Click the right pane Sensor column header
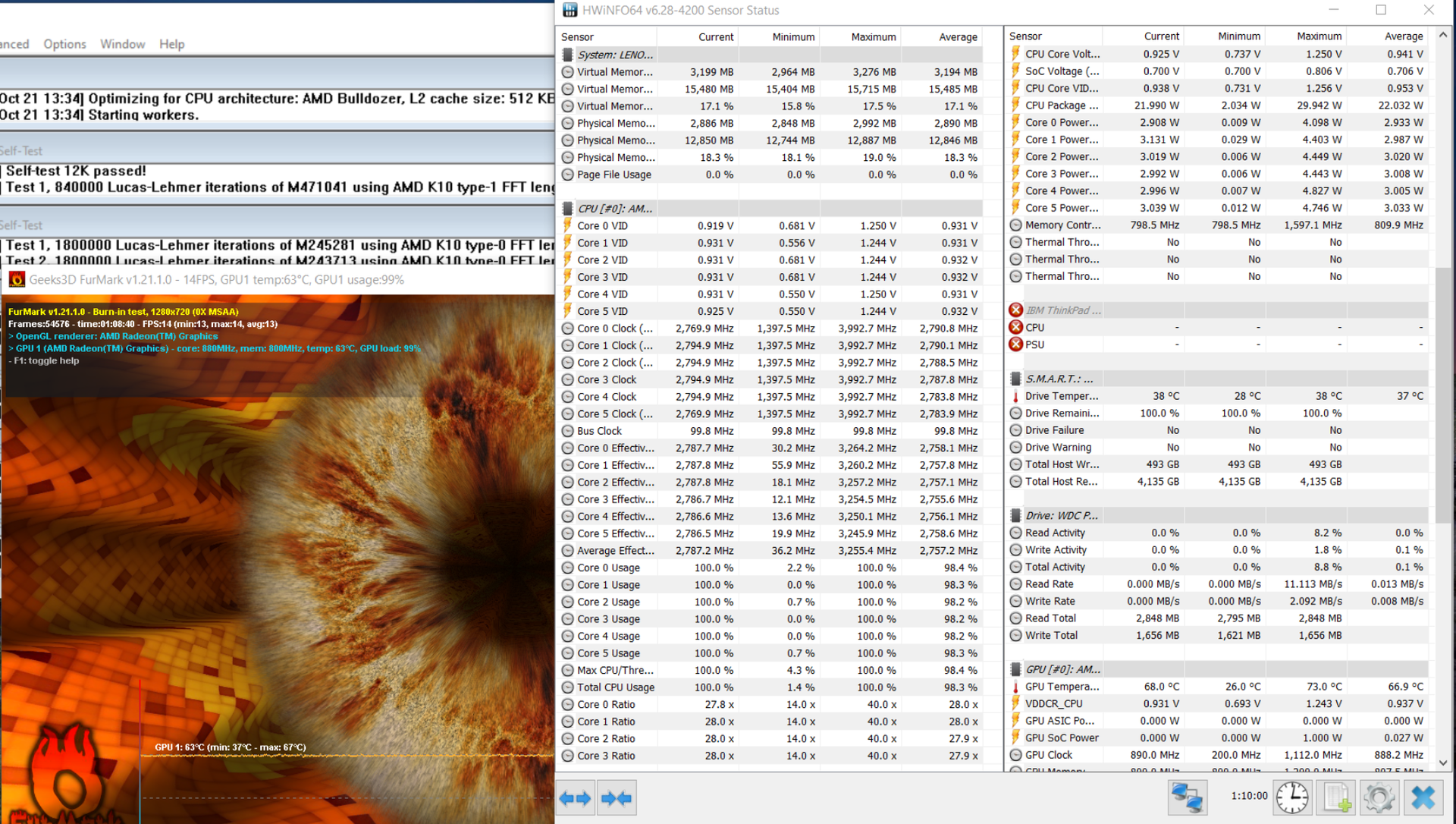Viewport: 1456px width, 824px height. [1054, 36]
